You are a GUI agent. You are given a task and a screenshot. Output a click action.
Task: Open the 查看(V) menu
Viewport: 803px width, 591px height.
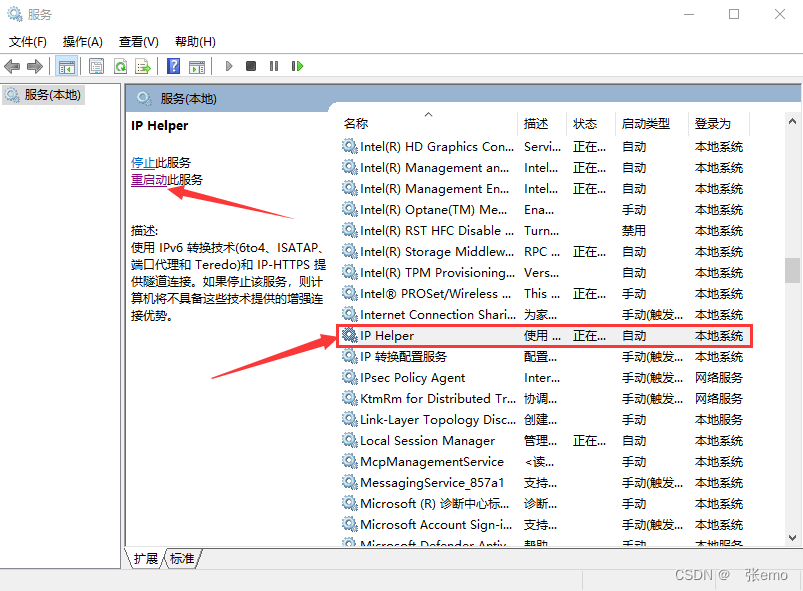click(139, 41)
